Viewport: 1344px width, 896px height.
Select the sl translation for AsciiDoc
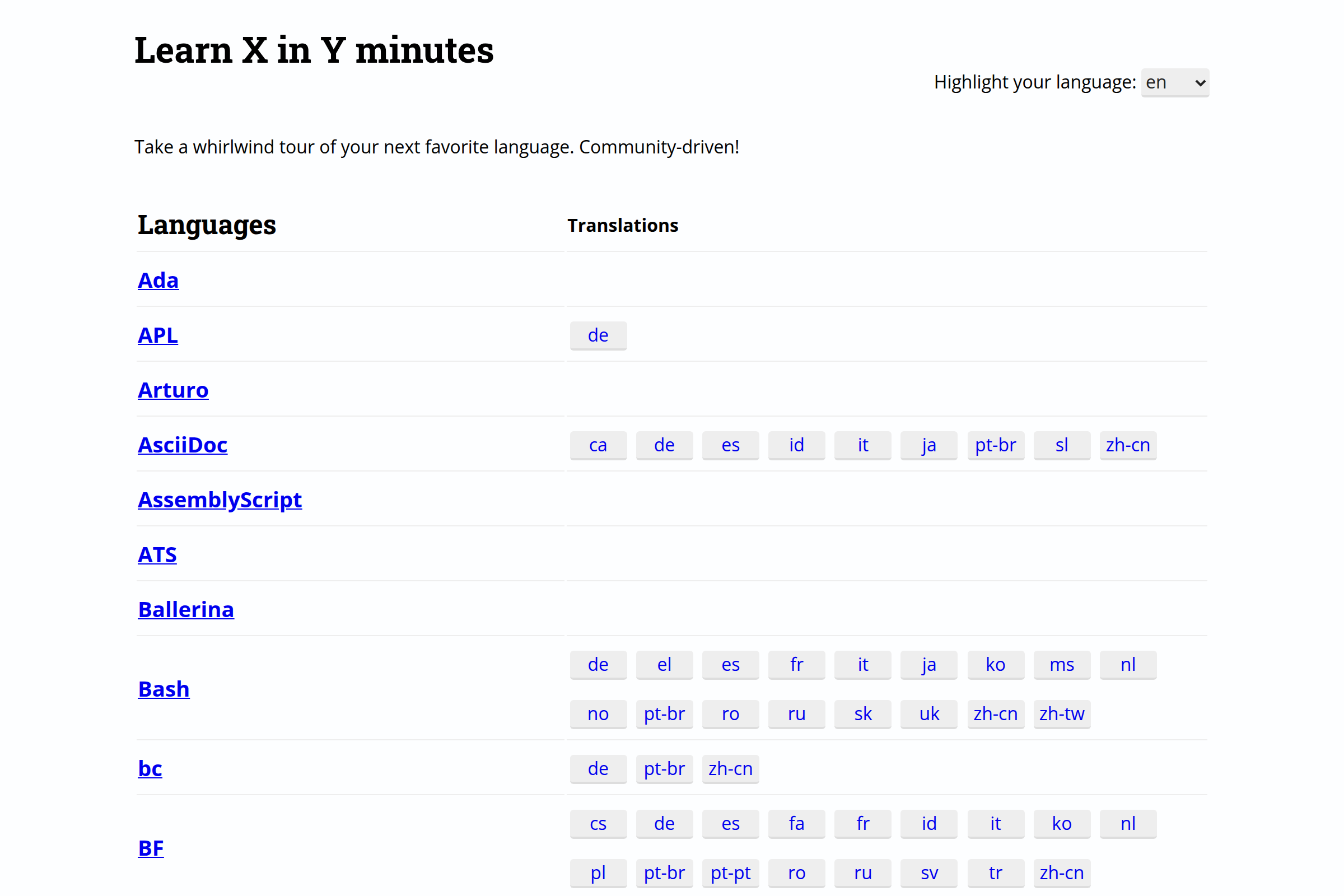pos(1062,445)
